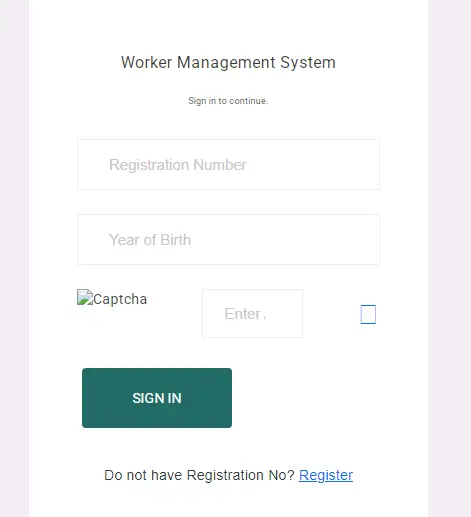Select the captcha Enter text box

pos(253,313)
